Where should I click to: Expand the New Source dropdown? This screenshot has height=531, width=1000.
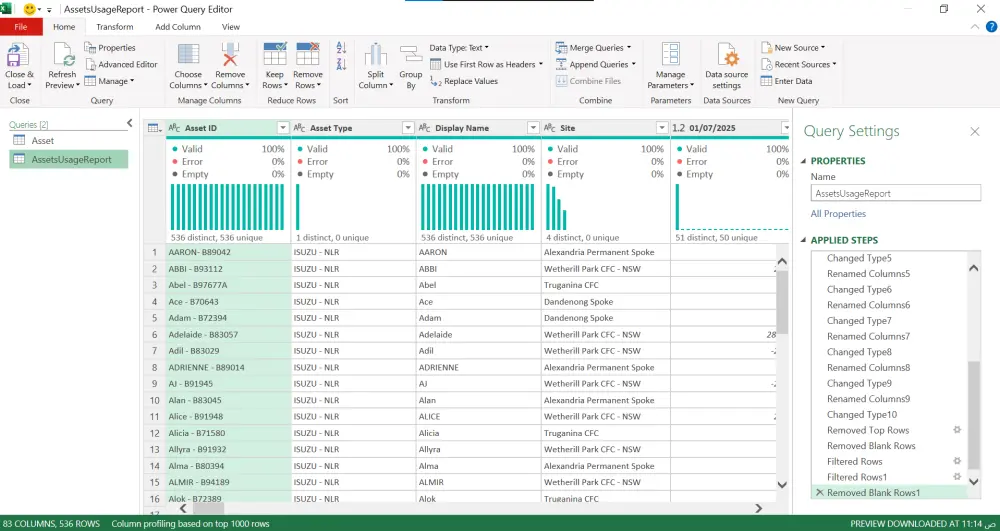click(823, 48)
